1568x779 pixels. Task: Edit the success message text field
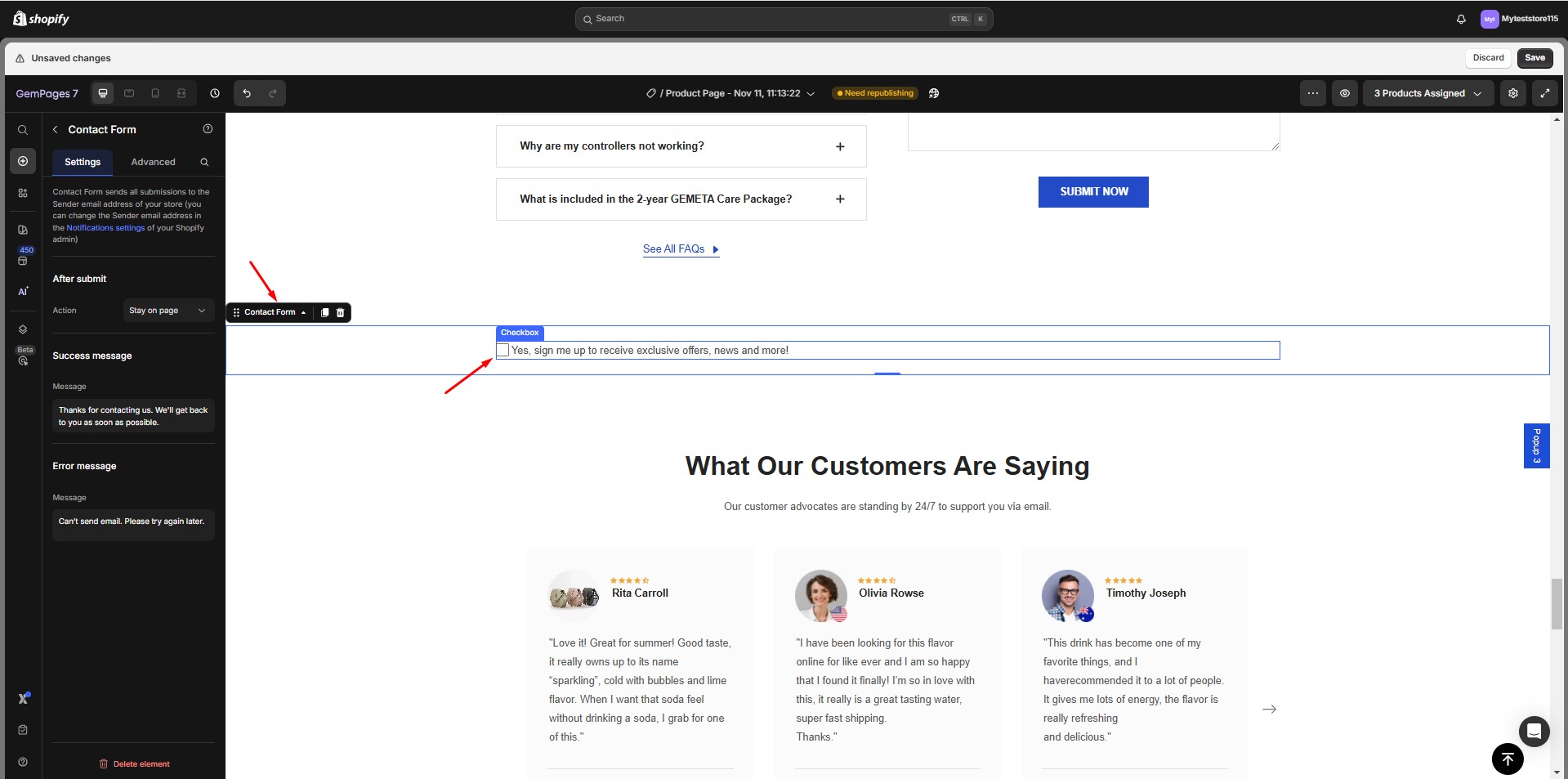(x=133, y=416)
